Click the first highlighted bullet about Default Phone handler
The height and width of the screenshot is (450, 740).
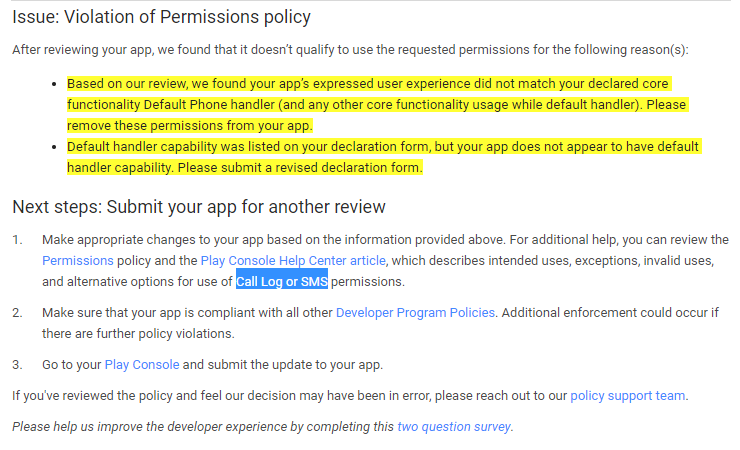(378, 104)
